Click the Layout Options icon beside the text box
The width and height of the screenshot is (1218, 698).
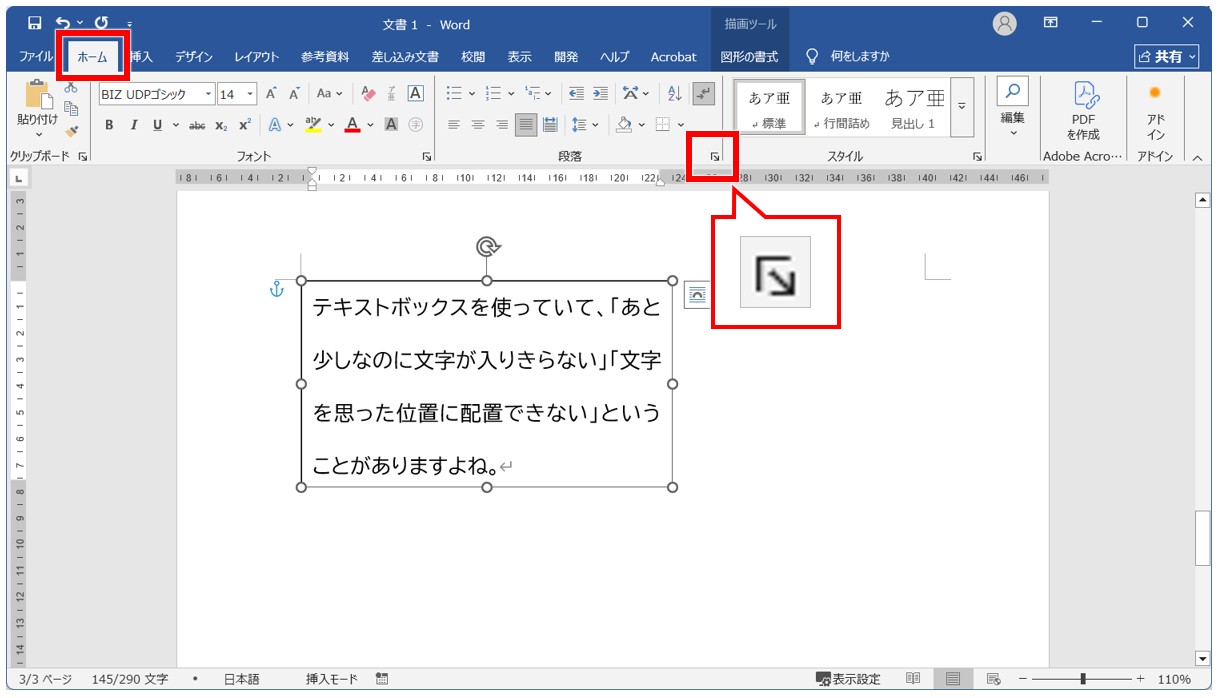pos(696,294)
